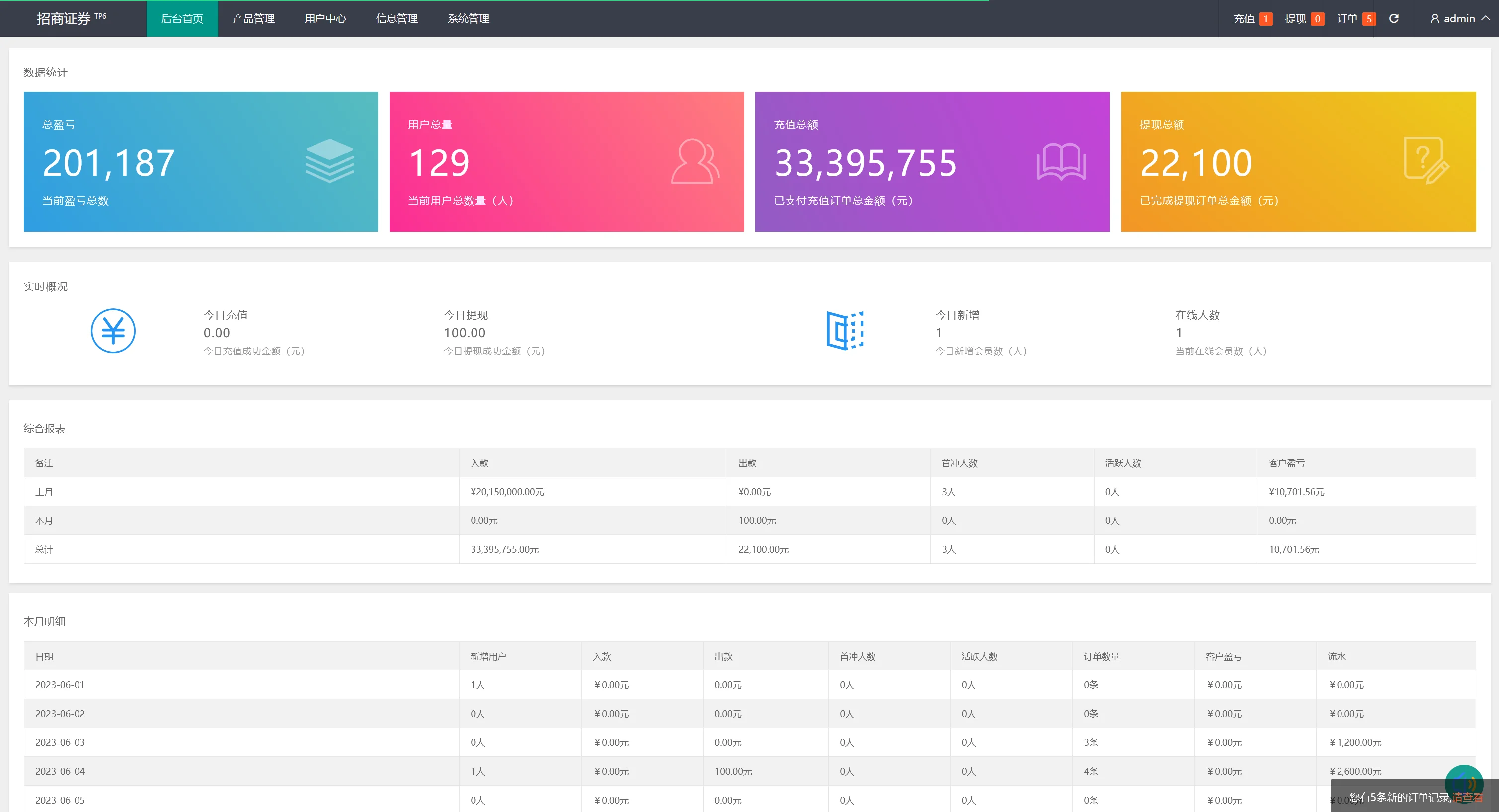Click 请查看 link in order notification

1467,798
